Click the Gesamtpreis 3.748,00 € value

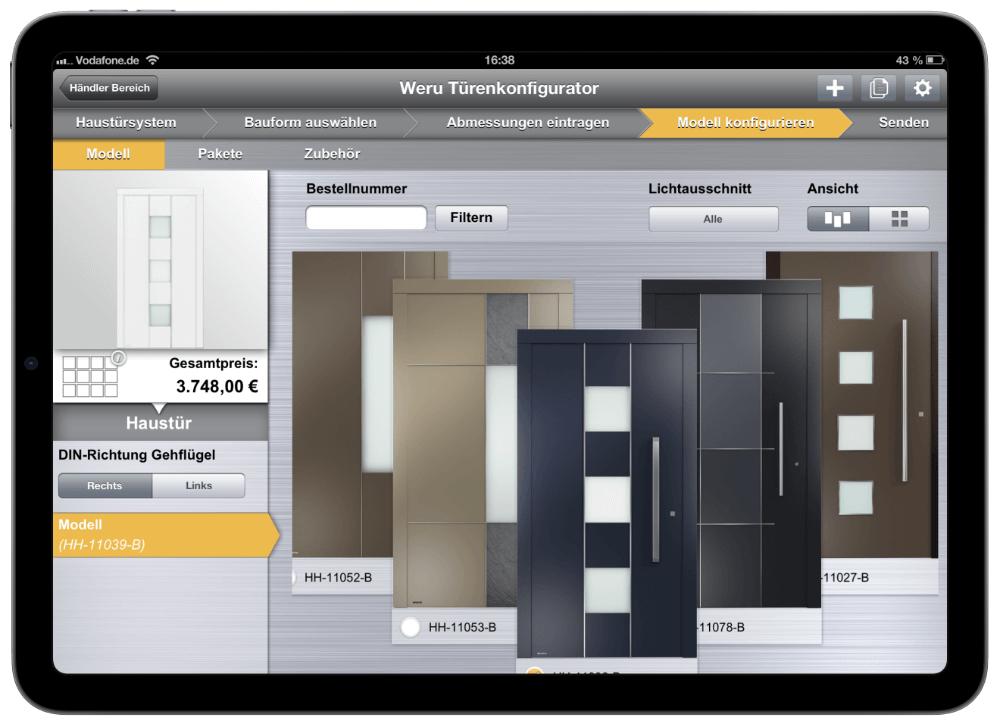coord(217,386)
